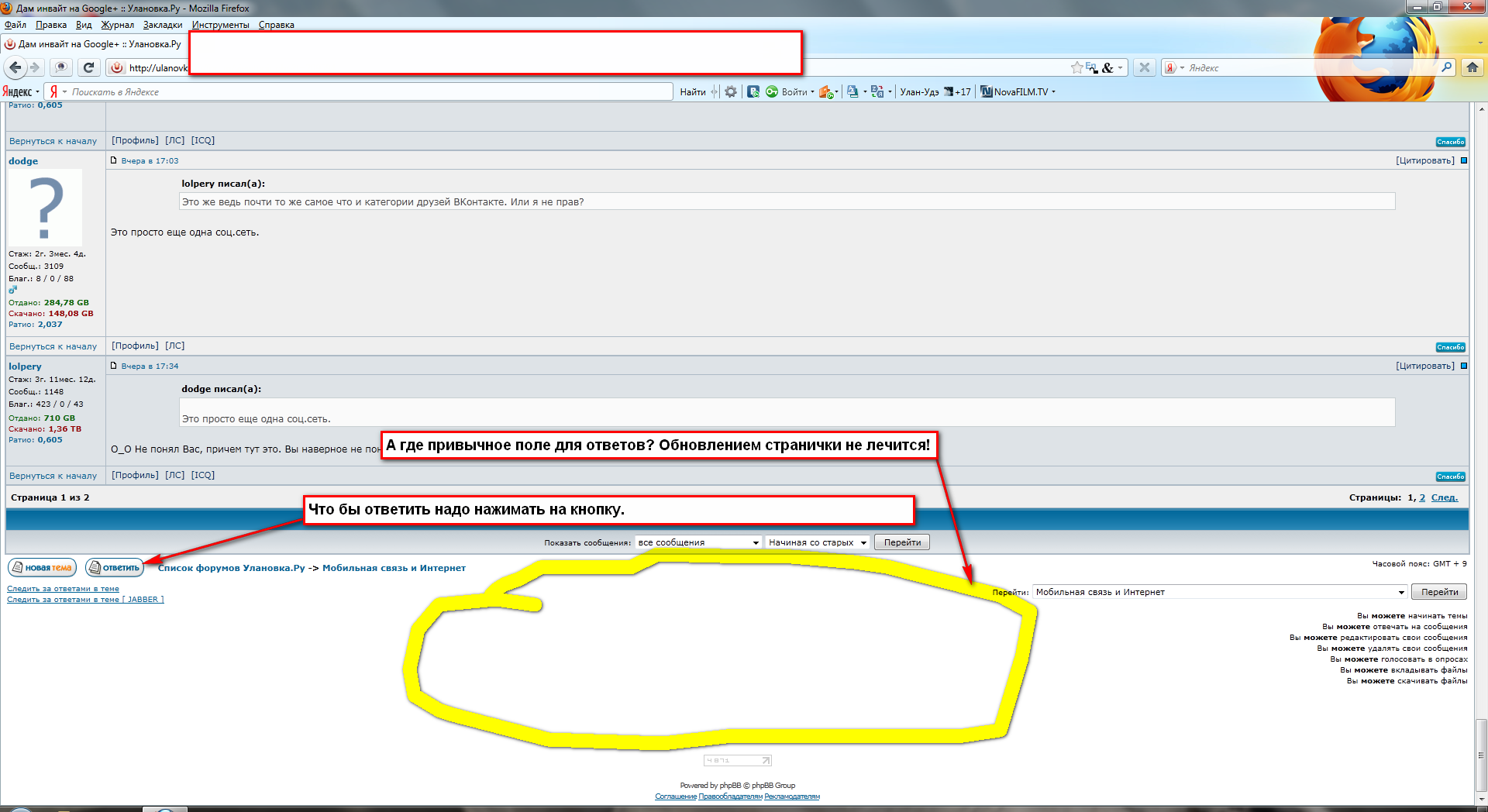Open the Яндекс logo dropdown menu
This screenshot has width=1488, height=812.
click(21, 91)
